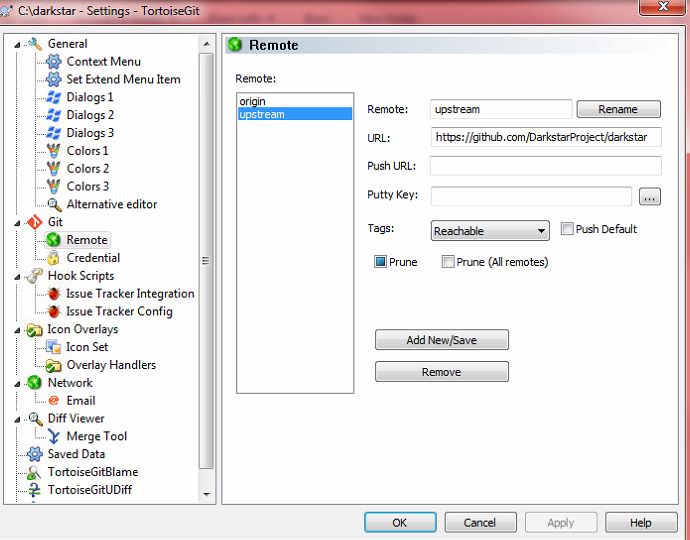Click the Colors 2 palette icon
The width and height of the screenshot is (690, 540).
click(x=54, y=169)
